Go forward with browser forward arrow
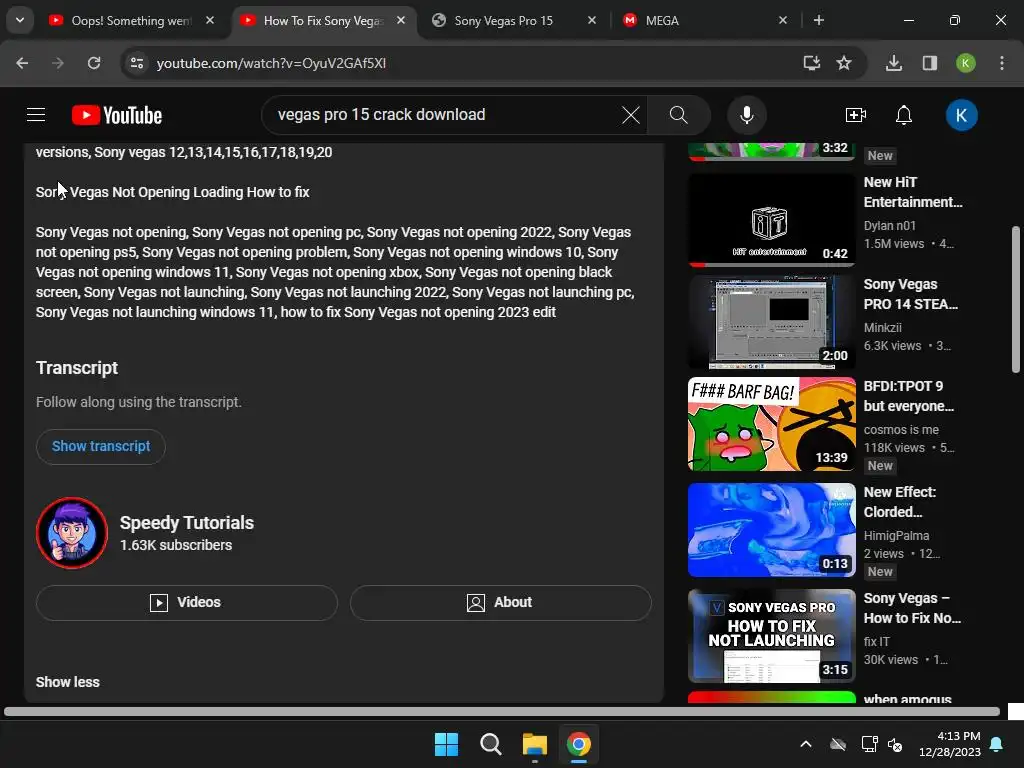 [58, 63]
